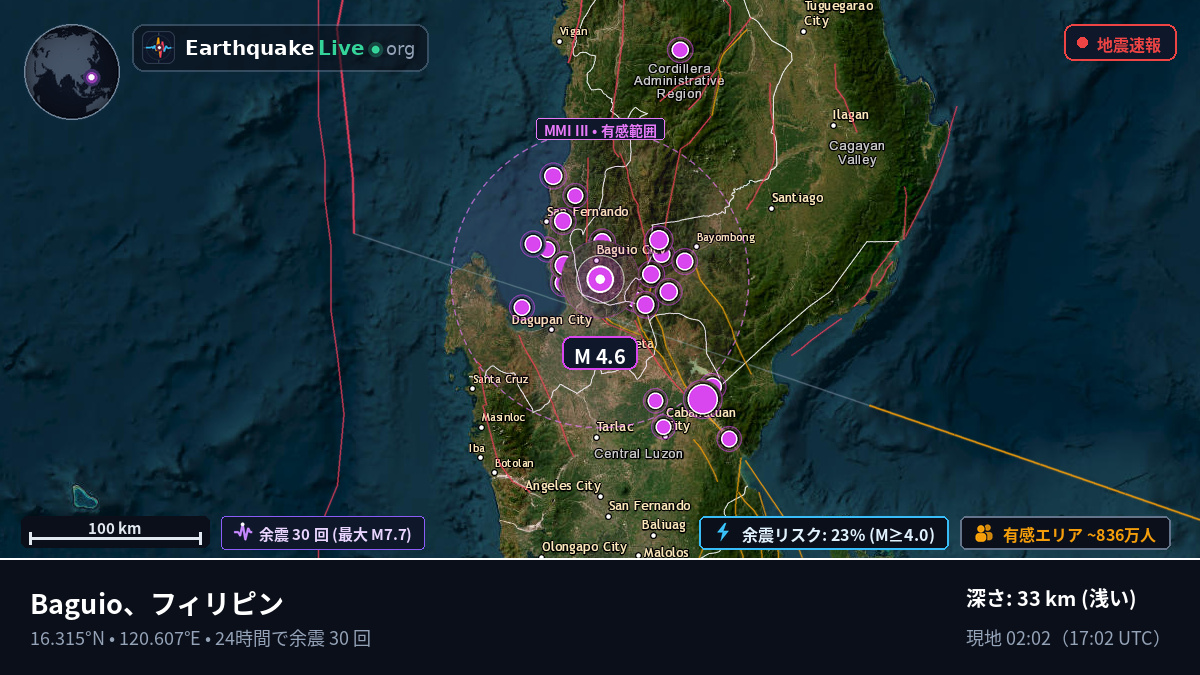Click the Tarlac map label
The image size is (1200, 675).
pos(615,426)
